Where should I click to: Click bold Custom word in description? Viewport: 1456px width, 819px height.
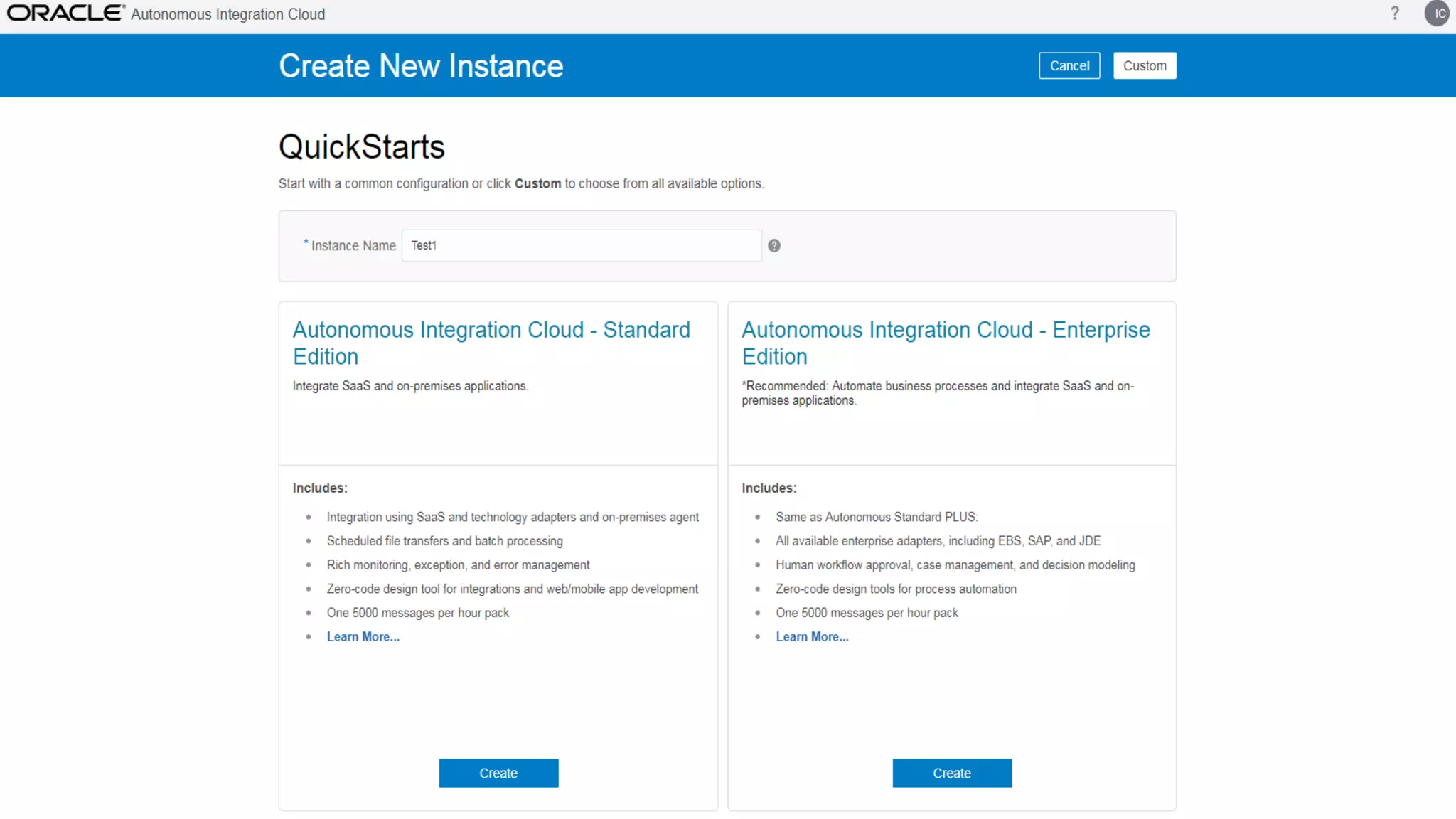pos(537,184)
